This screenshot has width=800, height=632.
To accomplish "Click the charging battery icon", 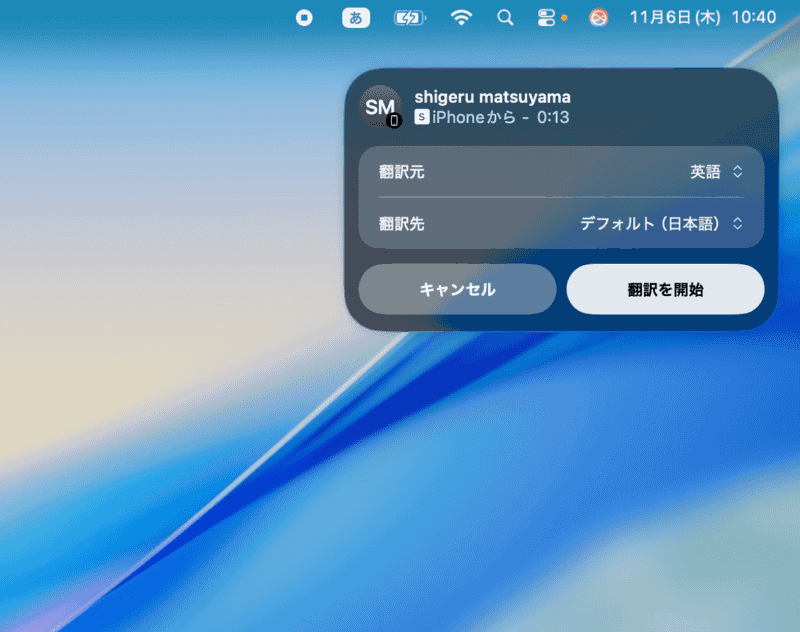I will pyautogui.click(x=409, y=17).
